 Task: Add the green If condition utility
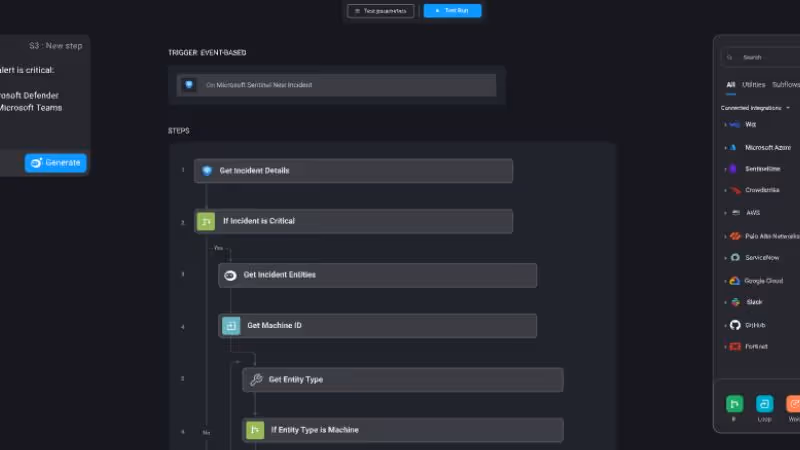click(x=735, y=404)
